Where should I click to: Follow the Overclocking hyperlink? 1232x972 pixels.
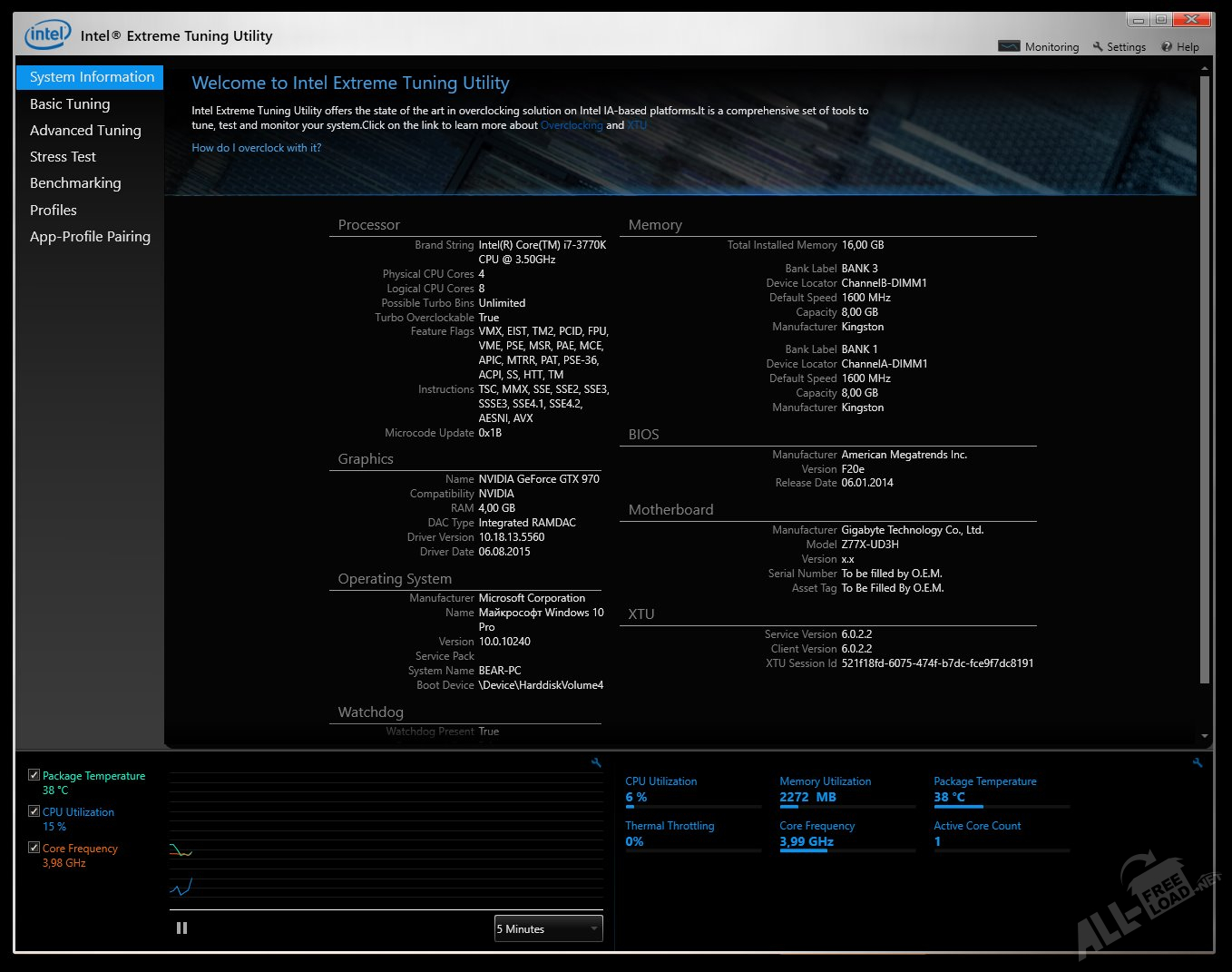(x=572, y=125)
